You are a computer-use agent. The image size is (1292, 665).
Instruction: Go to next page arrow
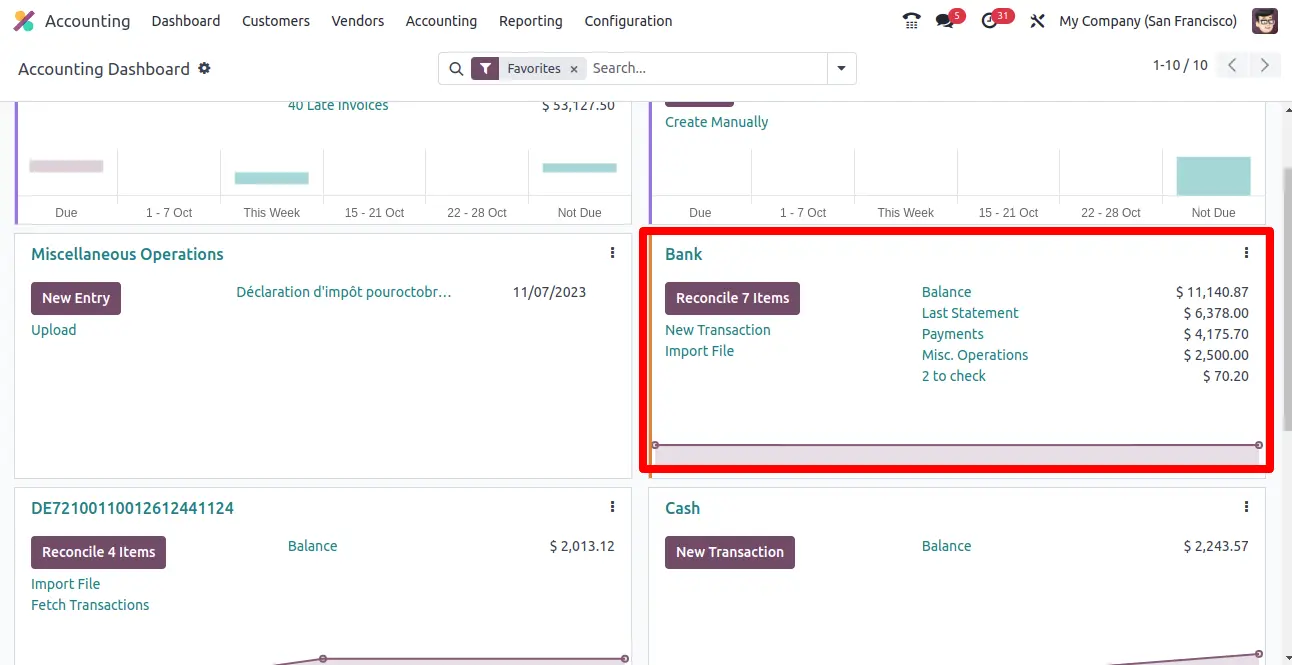[x=1265, y=65]
